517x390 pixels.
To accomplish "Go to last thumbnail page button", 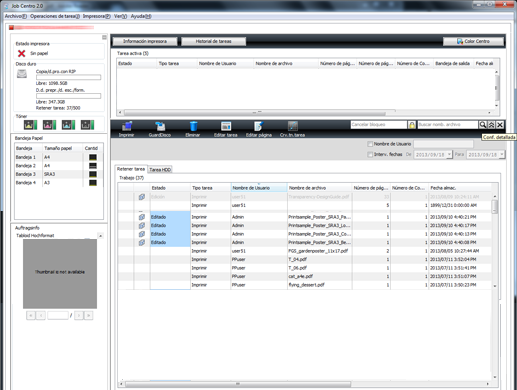I will click(88, 315).
